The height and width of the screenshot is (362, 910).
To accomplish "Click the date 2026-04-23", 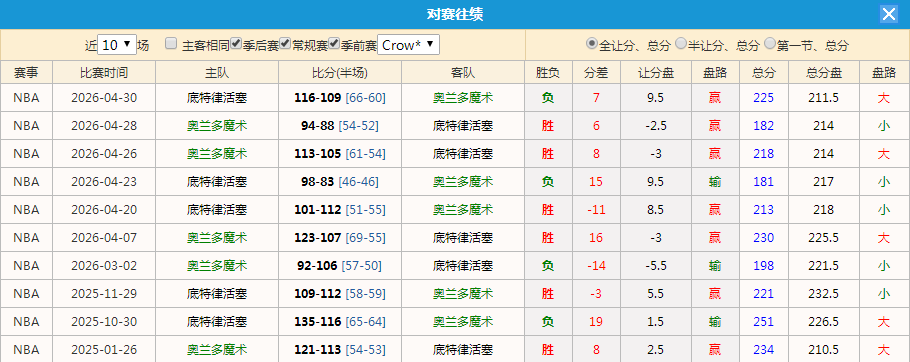I will point(104,182).
